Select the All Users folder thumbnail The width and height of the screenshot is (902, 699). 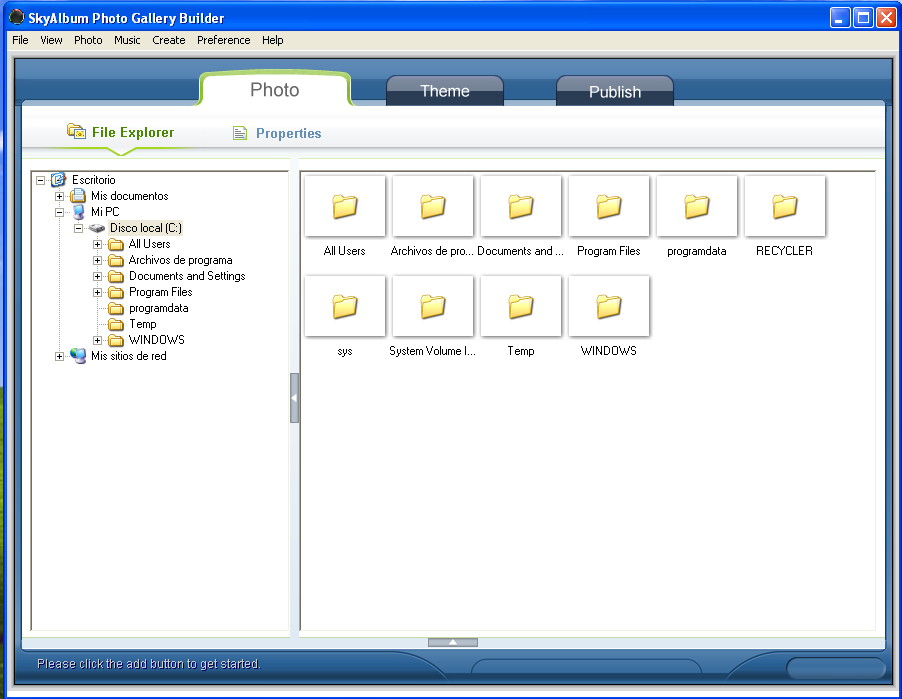345,206
